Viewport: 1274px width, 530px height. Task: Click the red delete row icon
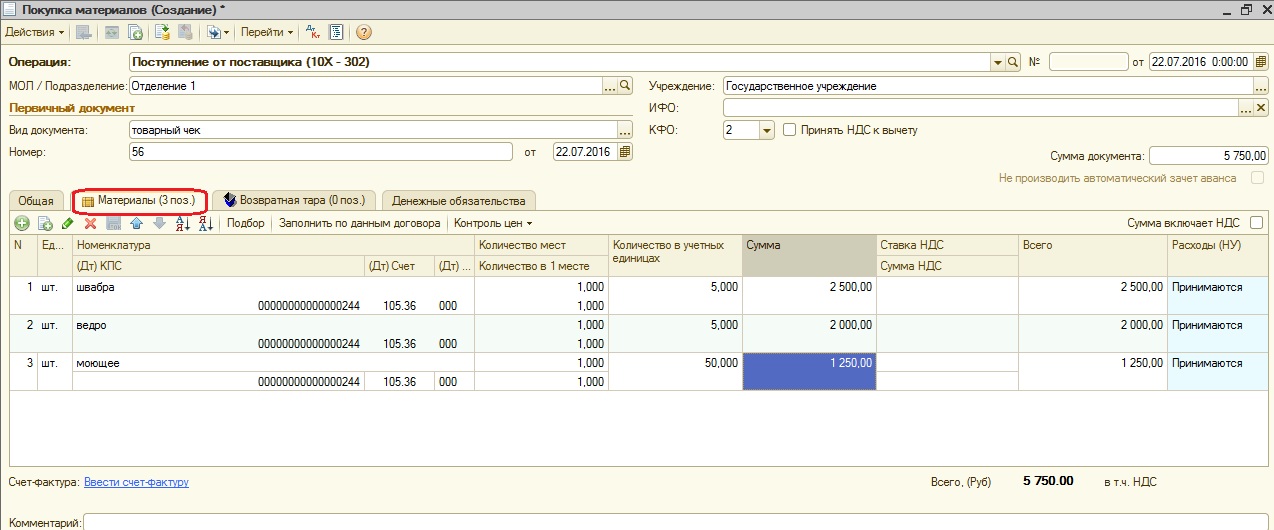click(x=90, y=223)
